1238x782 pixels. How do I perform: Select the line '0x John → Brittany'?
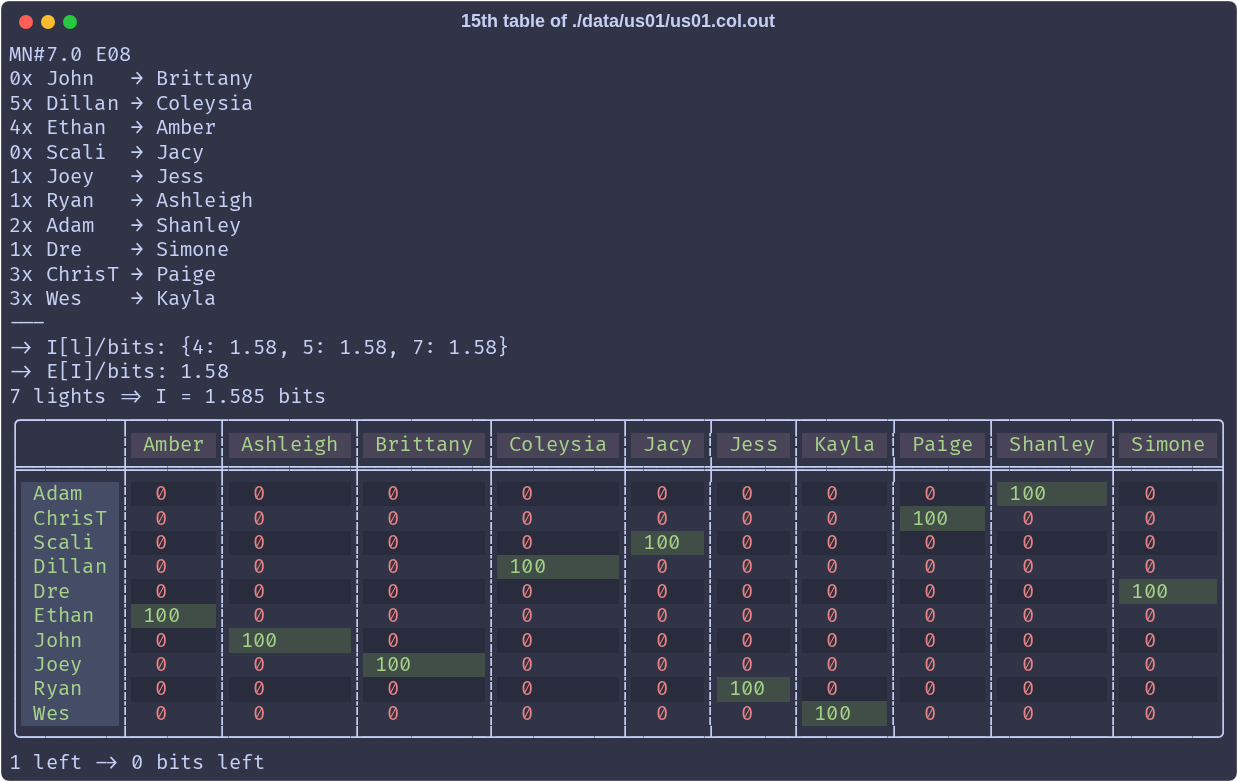coord(131,78)
